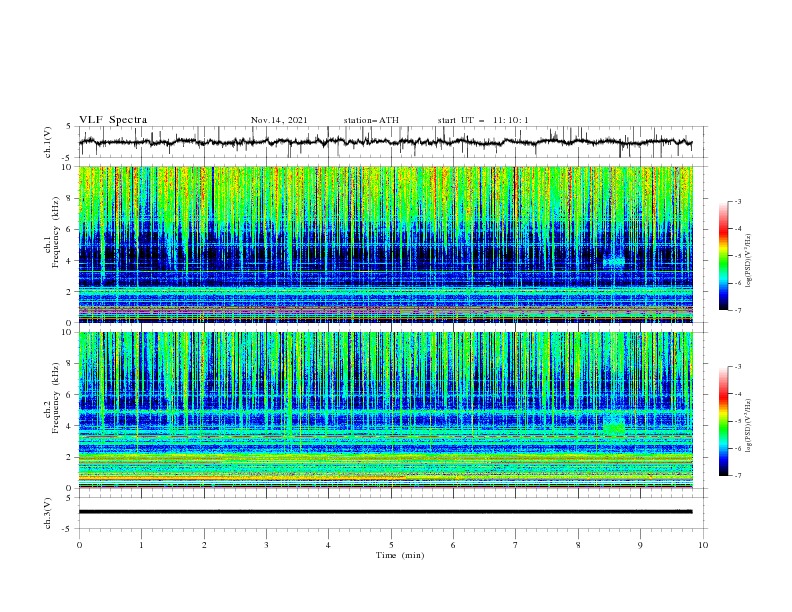Select the ch.2 colorbar "log(PSD)(V²/Hz)" label
792x612 pixels.
click(x=749, y=425)
